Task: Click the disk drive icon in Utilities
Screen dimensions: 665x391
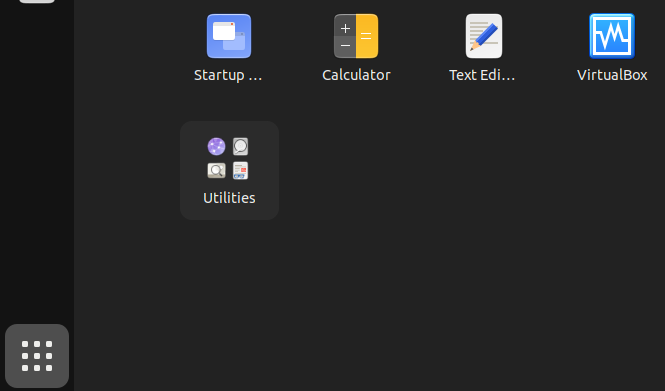Action: tap(240, 146)
